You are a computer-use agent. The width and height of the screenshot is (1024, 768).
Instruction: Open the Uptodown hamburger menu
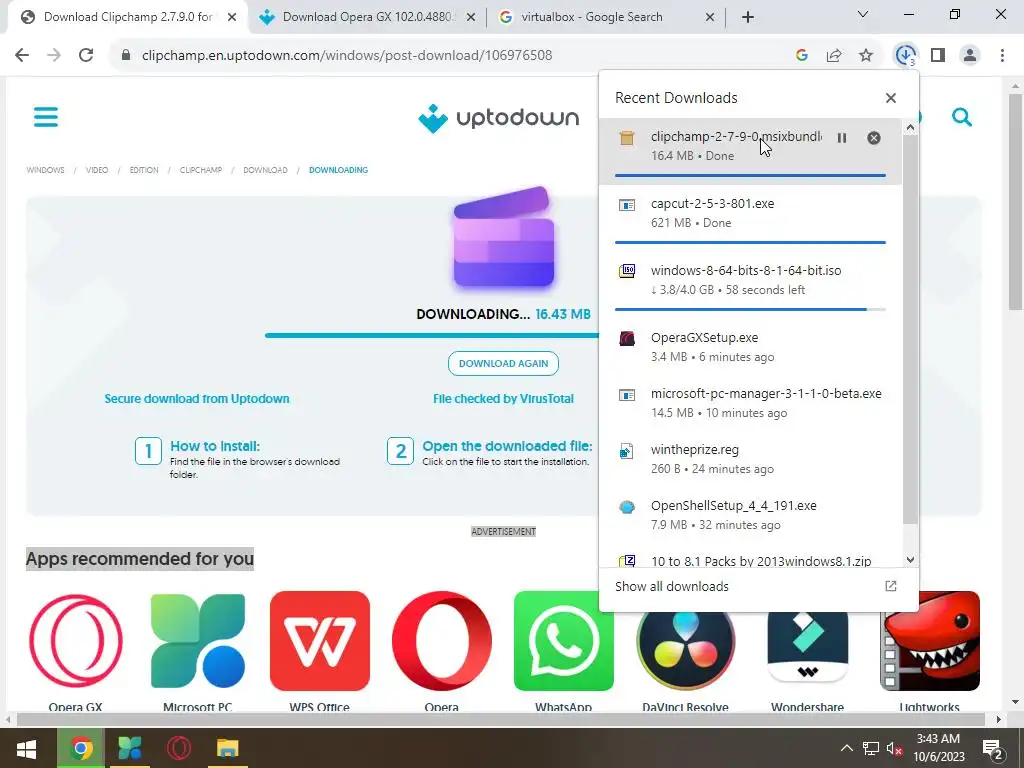click(x=46, y=117)
